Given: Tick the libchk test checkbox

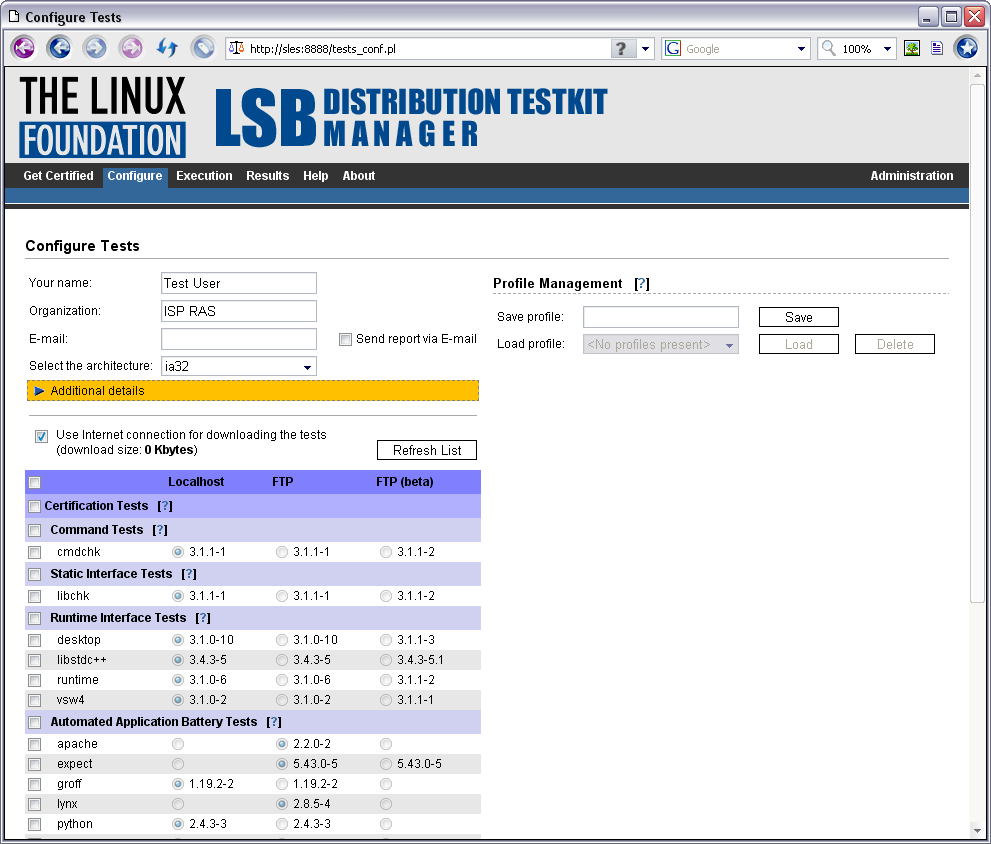Looking at the screenshot, I should coord(35,596).
